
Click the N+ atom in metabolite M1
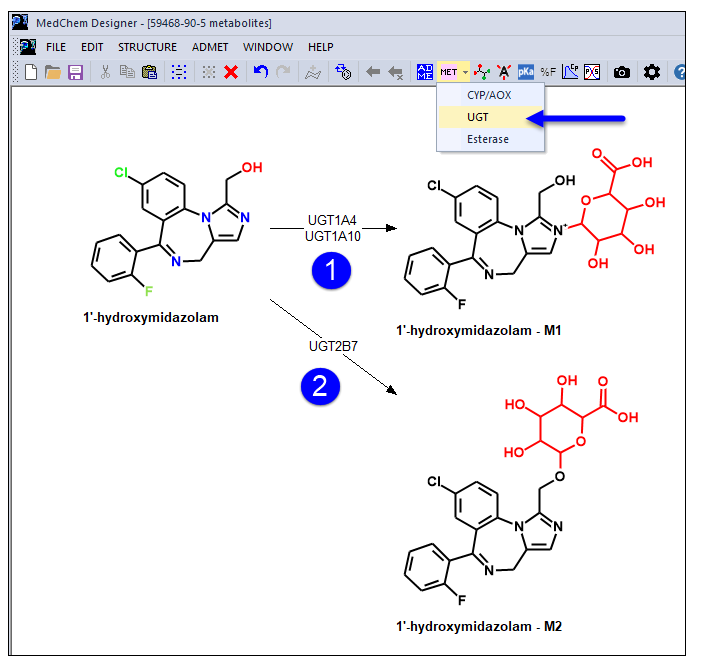click(560, 230)
